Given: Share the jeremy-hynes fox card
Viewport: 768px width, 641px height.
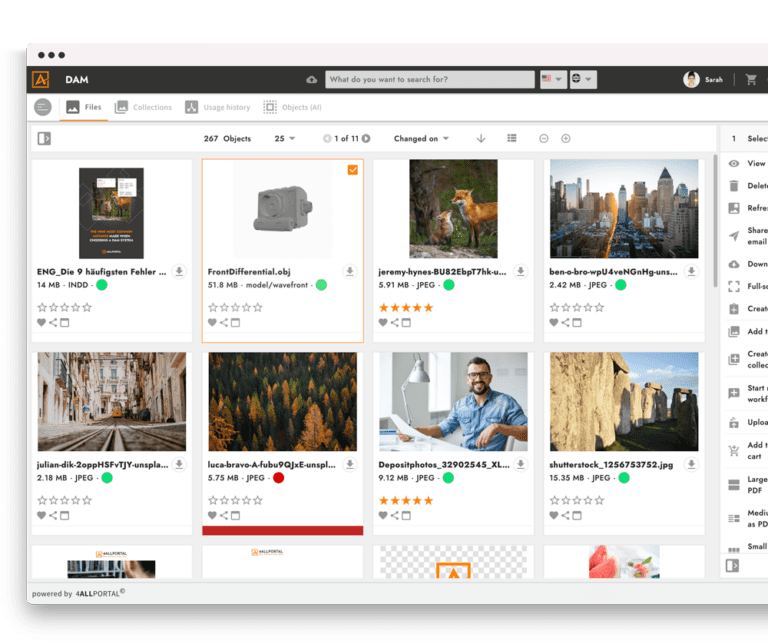Looking at the screenshot, I should point(395,323).
